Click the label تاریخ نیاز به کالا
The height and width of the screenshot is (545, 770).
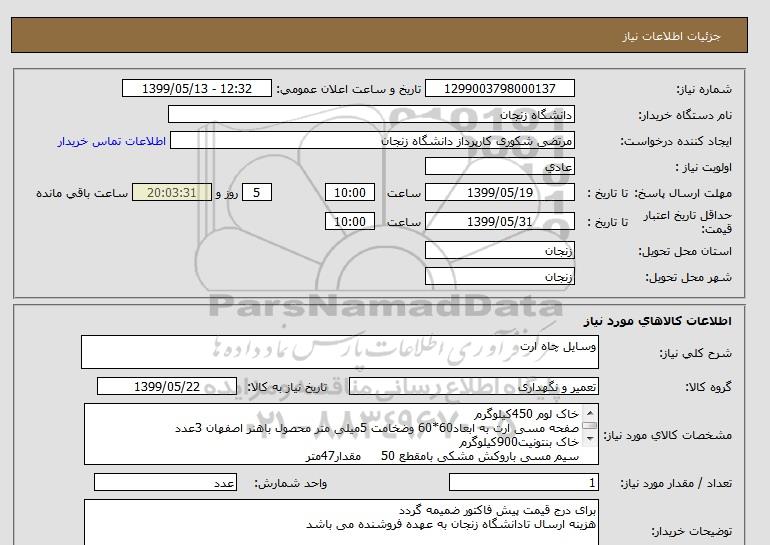[287, 387]
